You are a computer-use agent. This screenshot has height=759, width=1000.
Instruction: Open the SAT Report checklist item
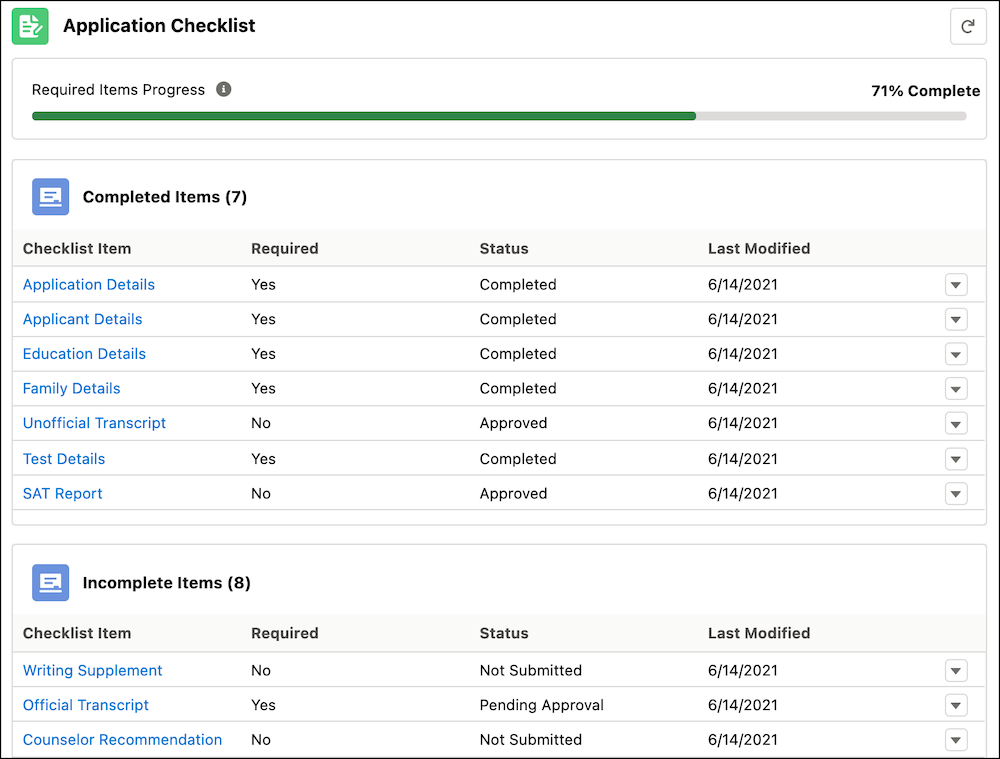[x=62, y=494]
